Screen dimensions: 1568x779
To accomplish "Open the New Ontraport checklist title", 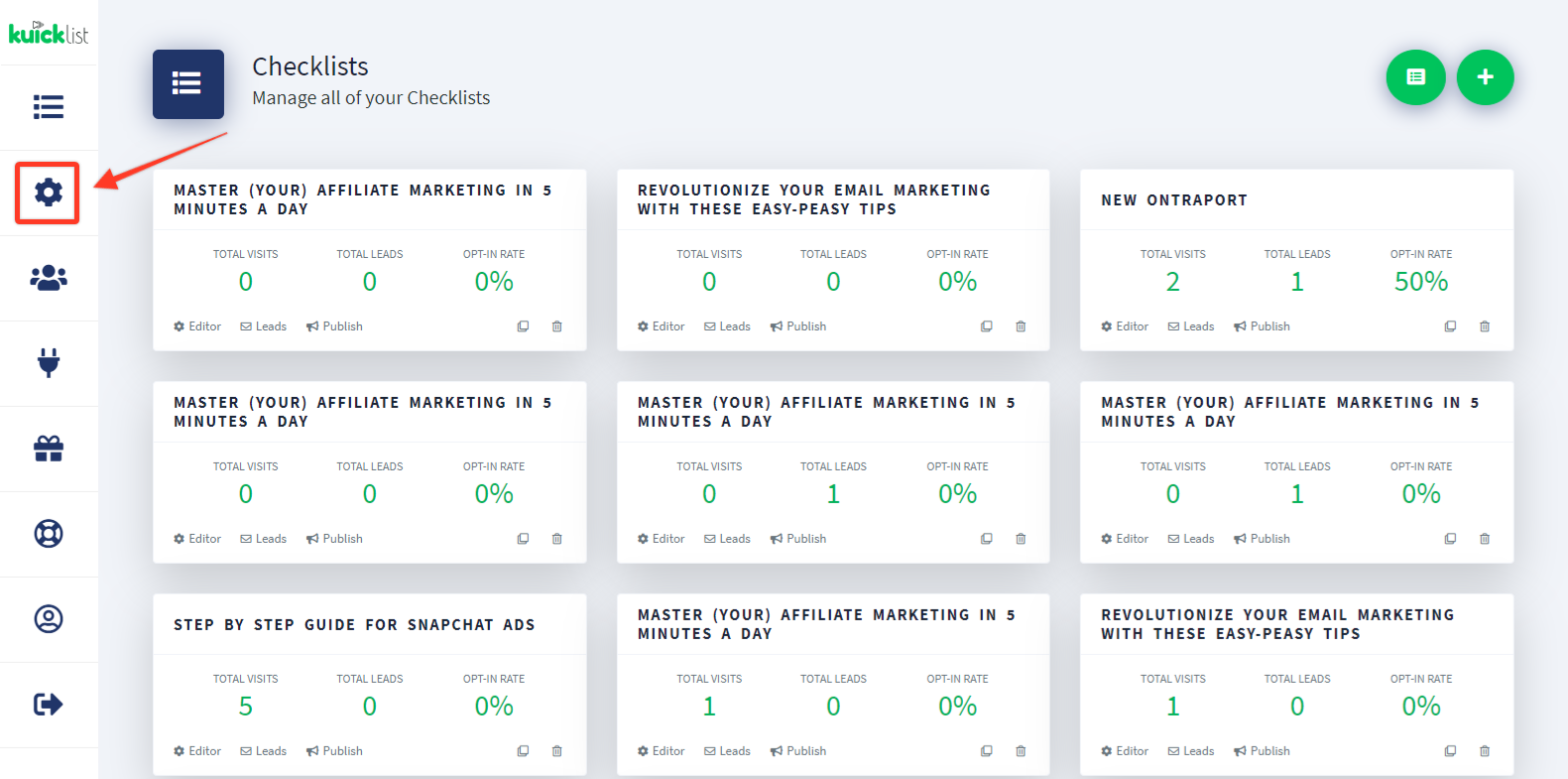I will tap(1174, 200).
